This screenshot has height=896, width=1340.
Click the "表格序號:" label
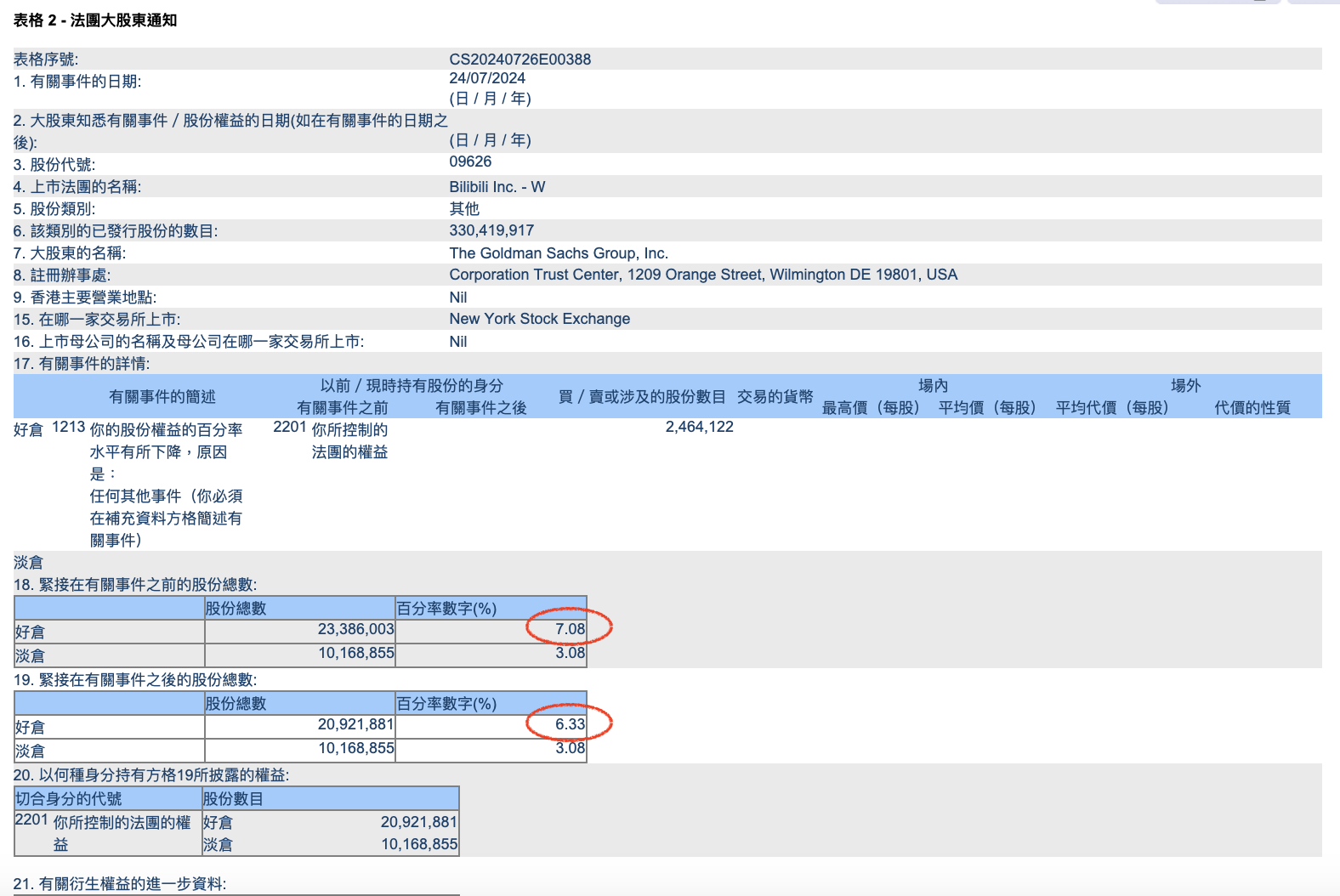pos(46,60)
